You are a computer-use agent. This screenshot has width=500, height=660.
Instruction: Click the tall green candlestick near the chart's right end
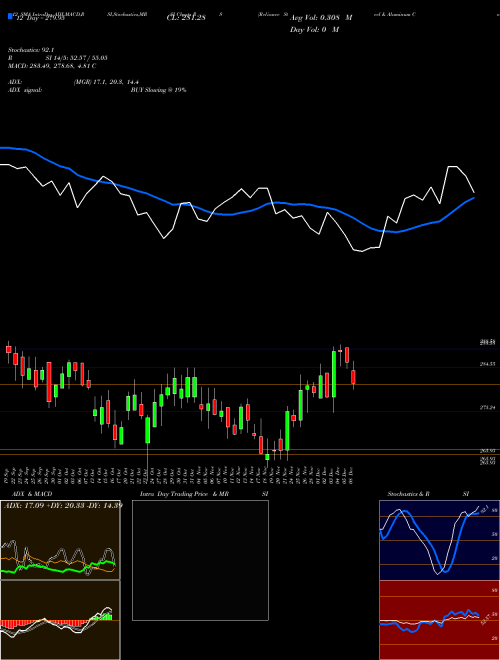(x=334, y=374)
